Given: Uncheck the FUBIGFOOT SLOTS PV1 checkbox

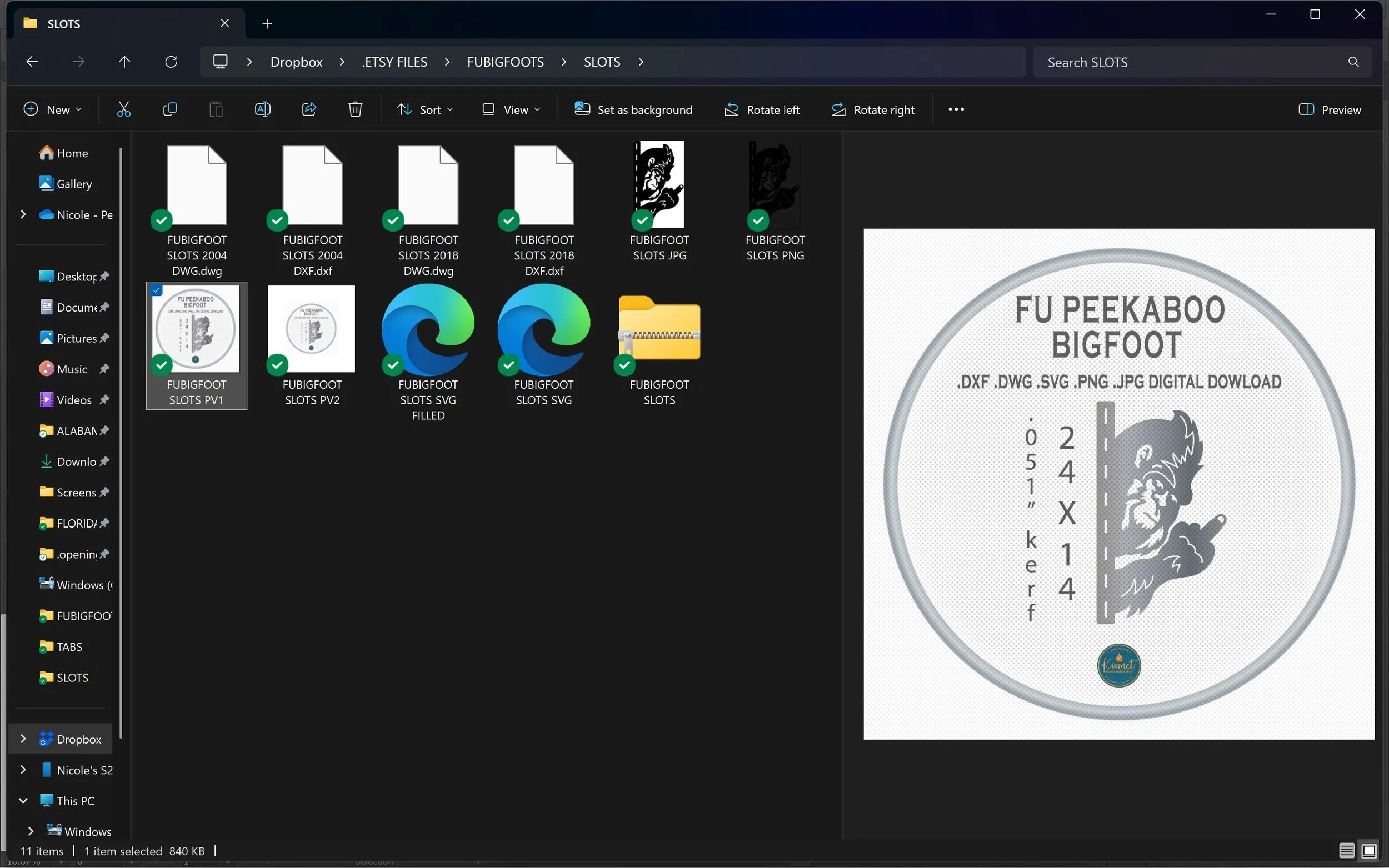Looking at the screenshot, I should pyautogui.click(x=157, y=290).
